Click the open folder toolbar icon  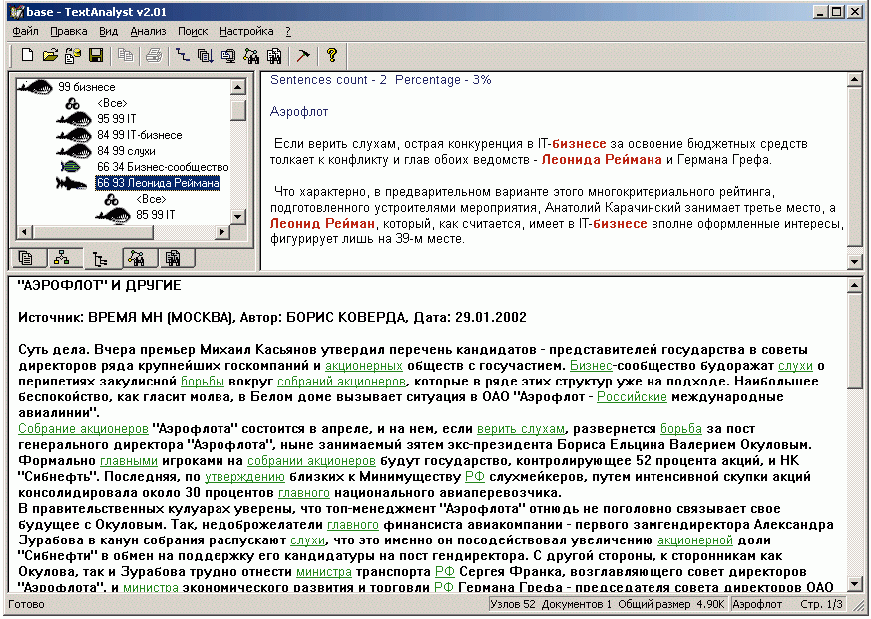coord(50,55)
